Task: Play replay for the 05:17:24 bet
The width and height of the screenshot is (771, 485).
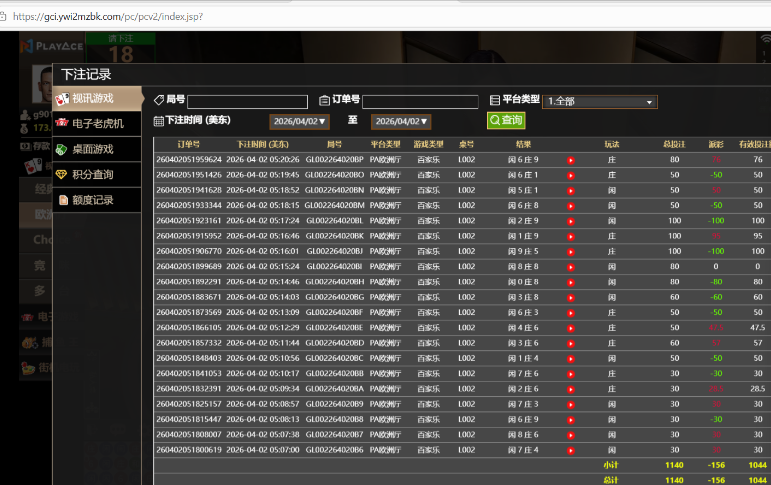Action: point(571,220)
